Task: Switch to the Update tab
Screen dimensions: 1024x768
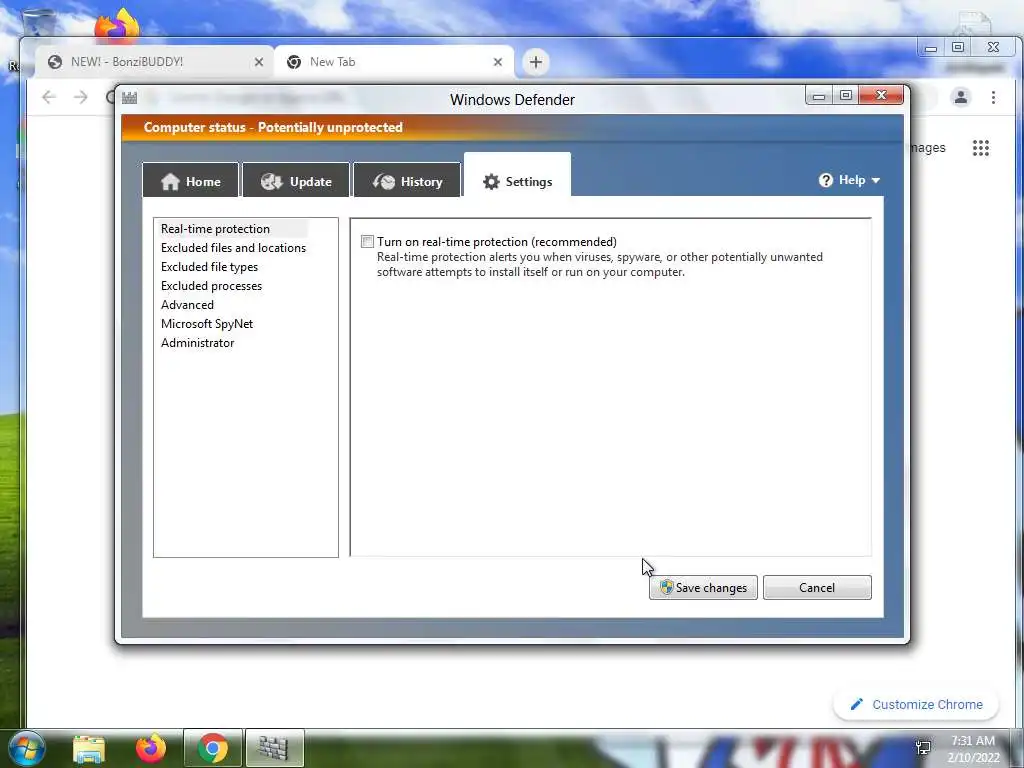Action: click(296, 180)
